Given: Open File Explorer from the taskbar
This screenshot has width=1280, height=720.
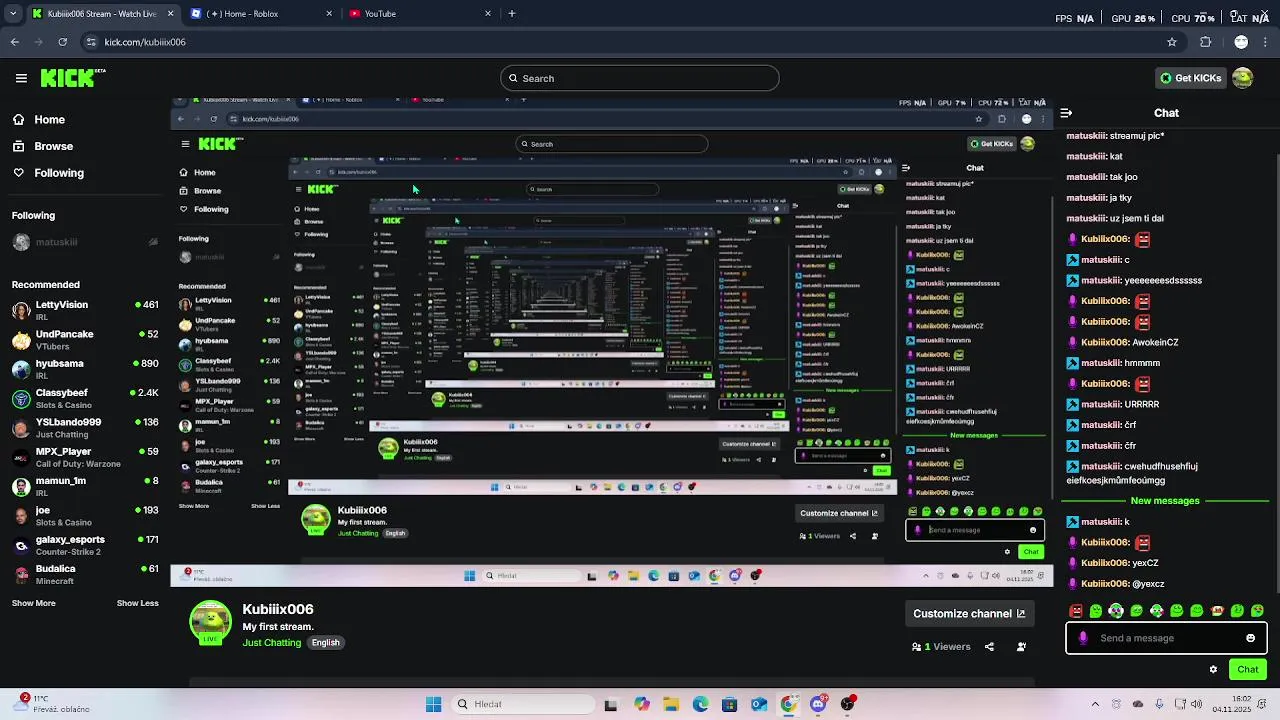Looking at the screenshot, I should (671, 704).
